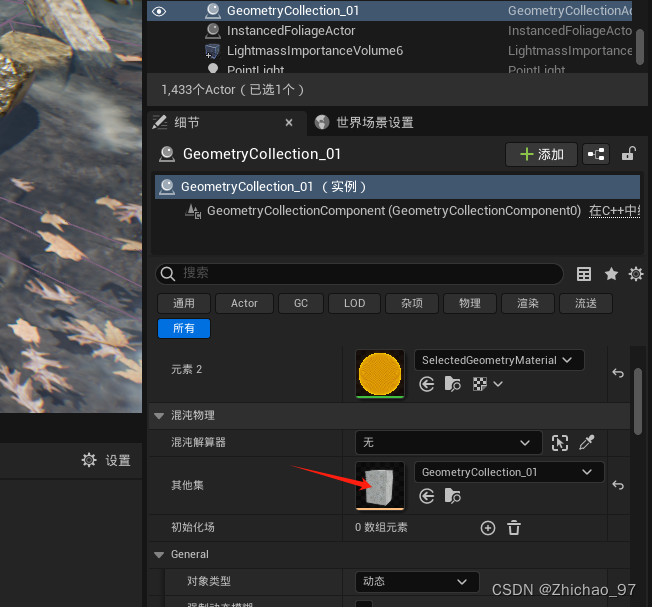Click the 其他集 geometry collection thumbnail
This screenshot has height=607, width=652.
tap(380, 486)
